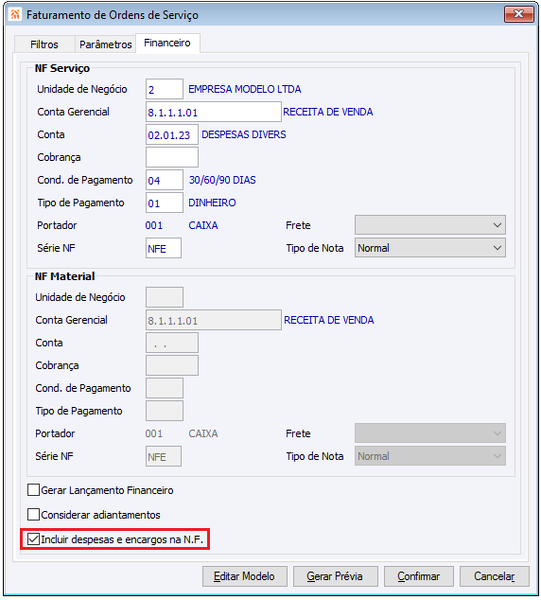Click NF Serviço Portador value 001

click(154, 225)
